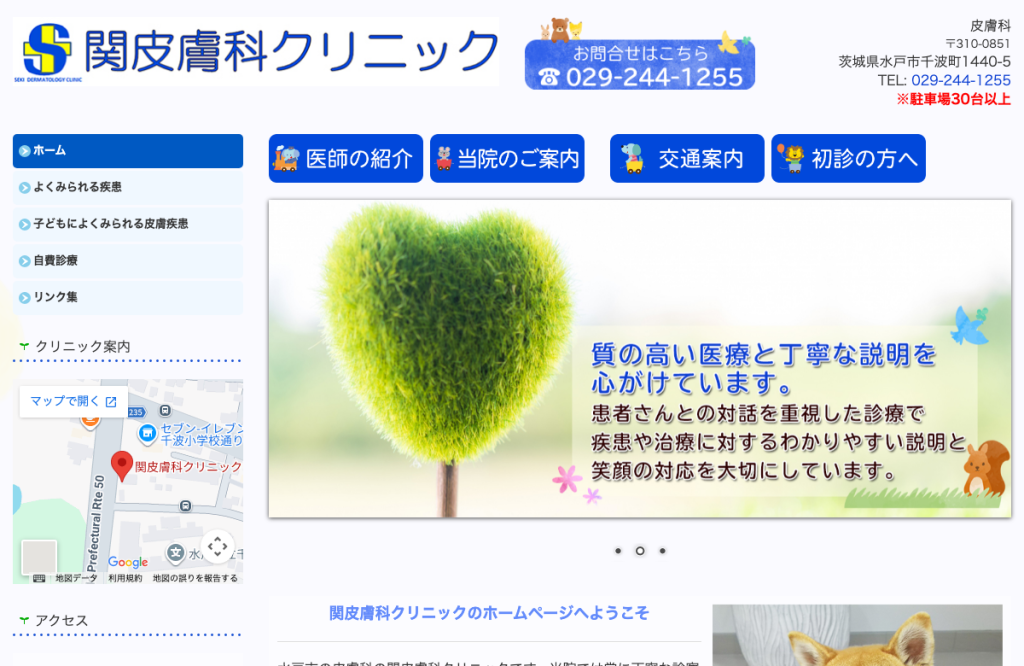Open リンク集 menu item
Viewport: 1024px width, 666px height.
(x=128, y=297)
